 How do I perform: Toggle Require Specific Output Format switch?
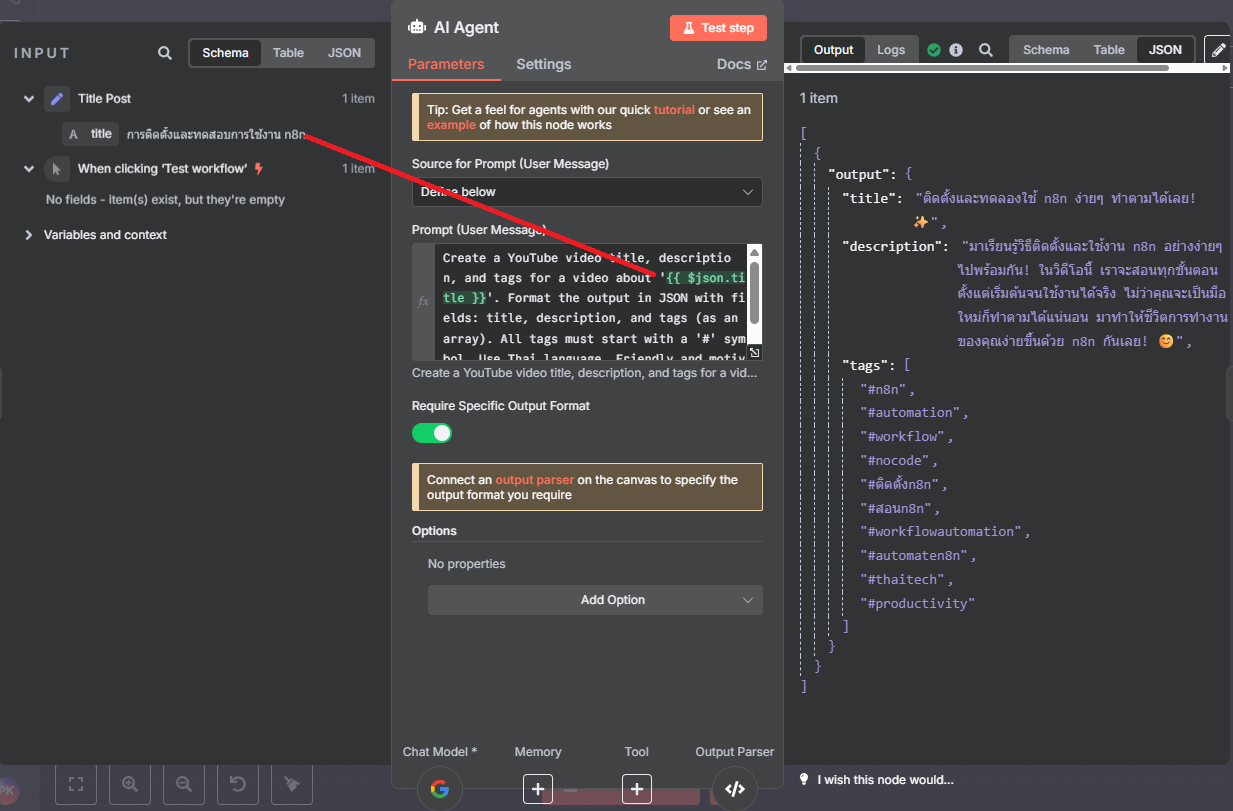click(x=432, y=433)
